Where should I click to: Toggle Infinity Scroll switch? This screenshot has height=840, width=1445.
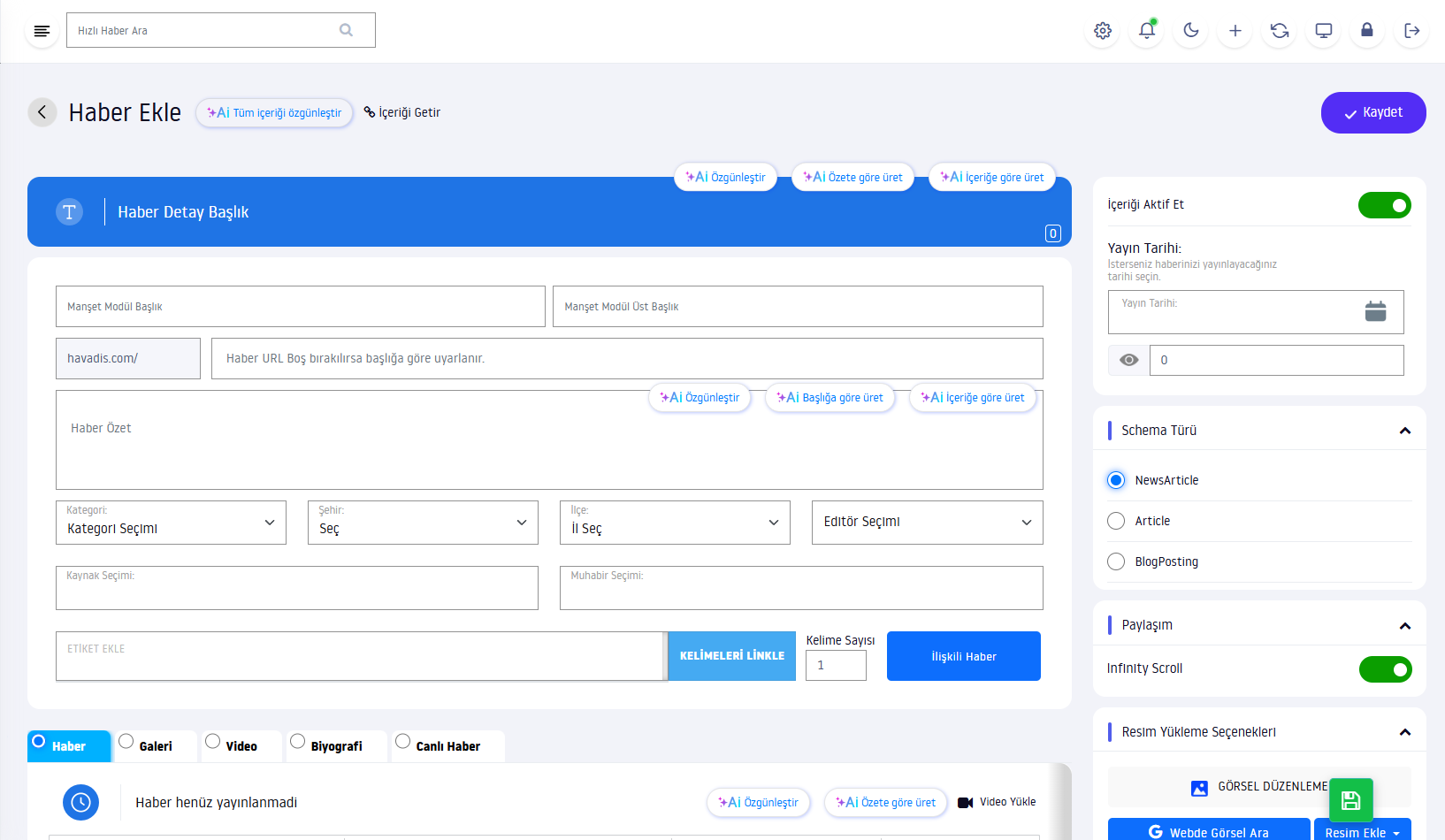(1386, 669)
